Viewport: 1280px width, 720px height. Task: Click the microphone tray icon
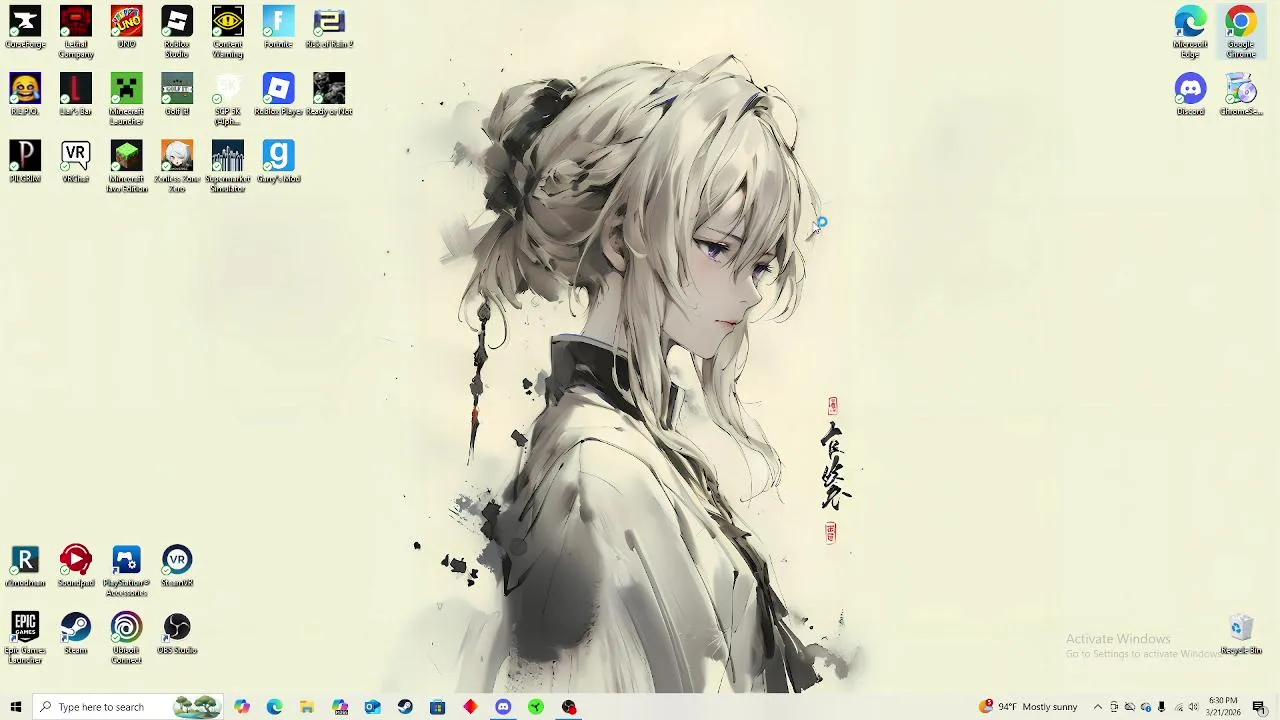[1161, 707]
